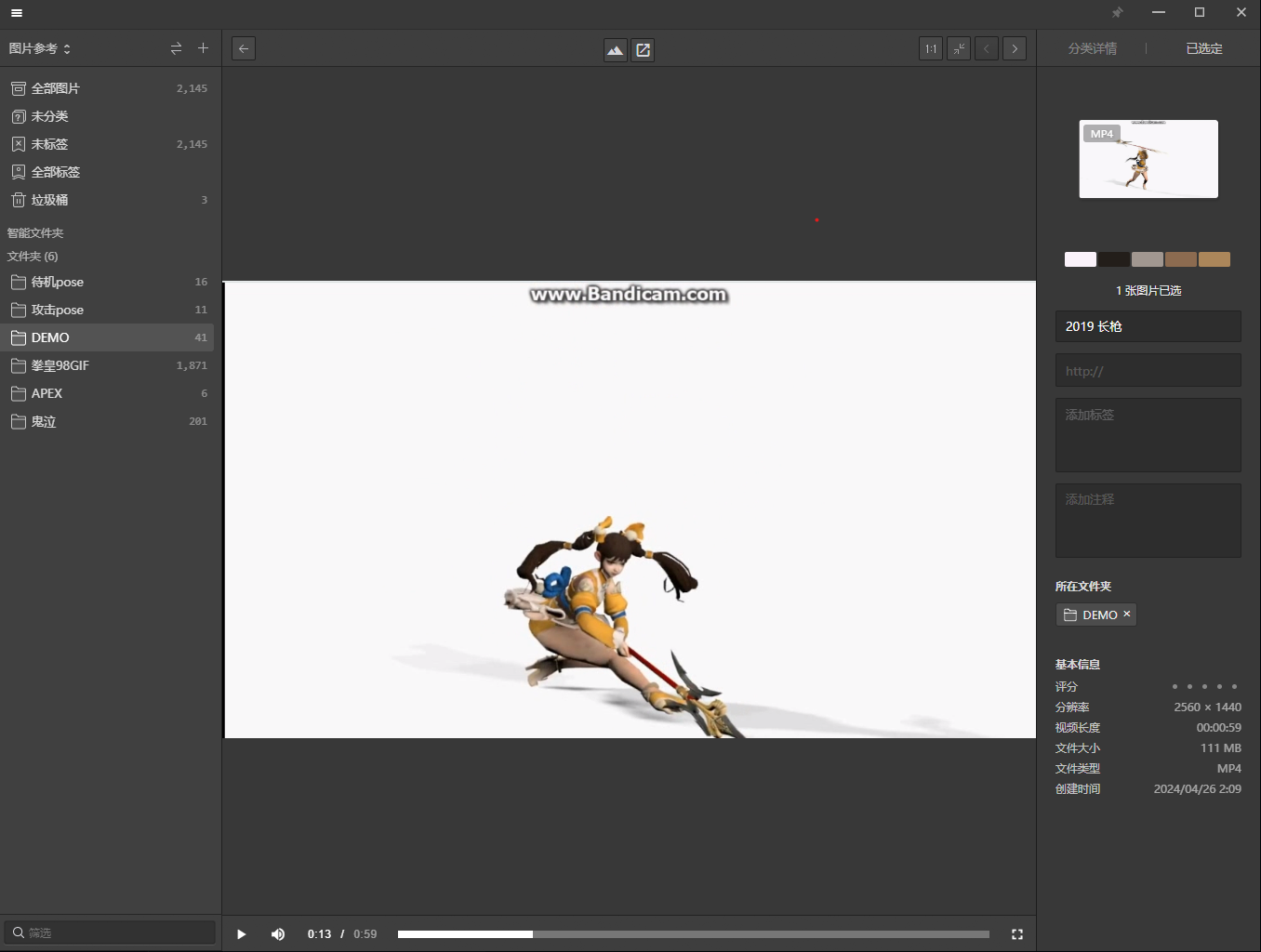1261x952 pixels.
Task: Click the brown color swatch
Action: 1181,259
